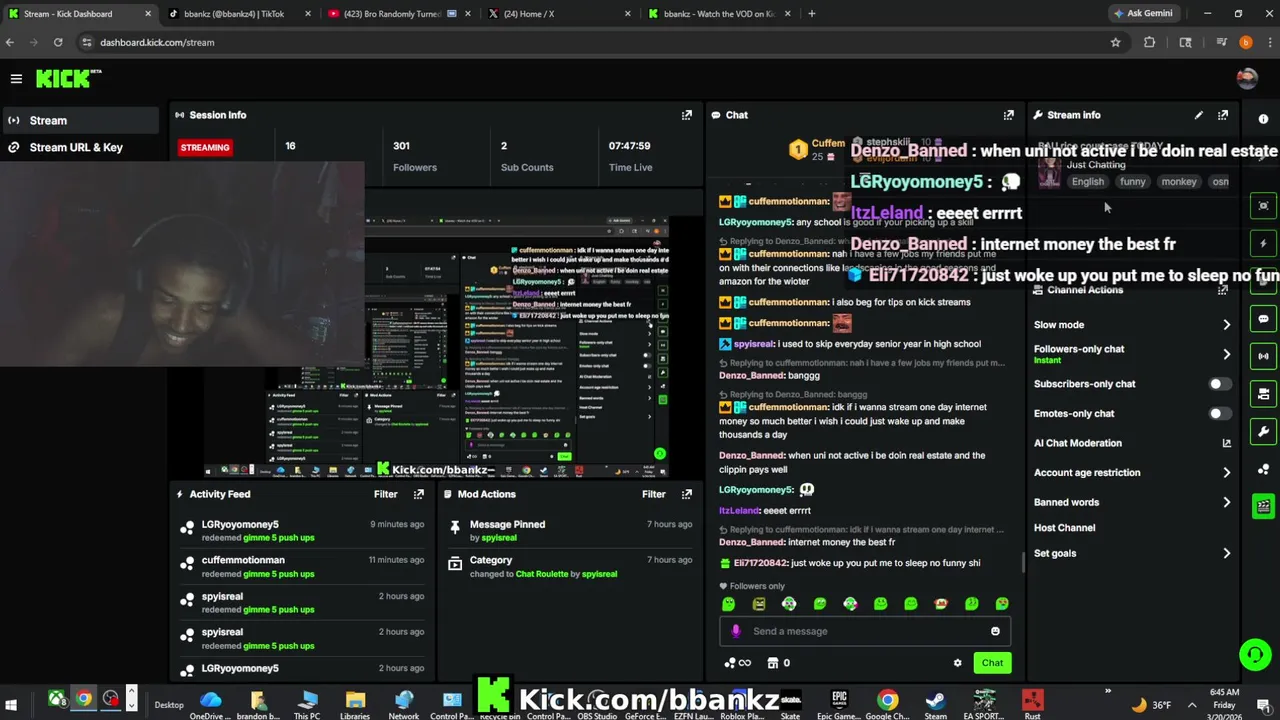Image resolution: width=1280 pixels, height=720 pixels.
Task: Select Stream in left sidebar
Action: (x=80, y=120)
